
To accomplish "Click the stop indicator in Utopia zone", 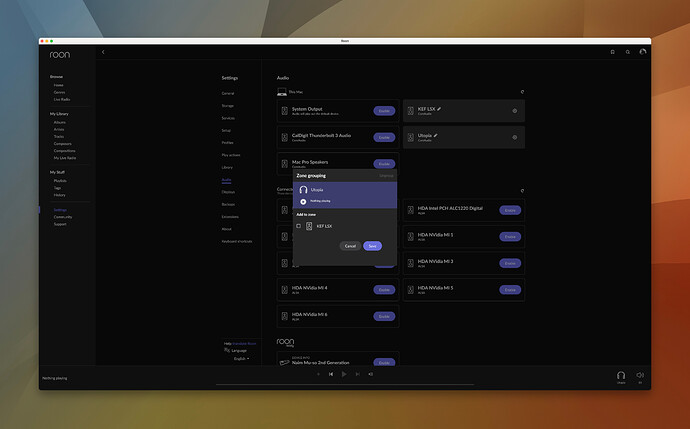I will click(x=303, y=202).
